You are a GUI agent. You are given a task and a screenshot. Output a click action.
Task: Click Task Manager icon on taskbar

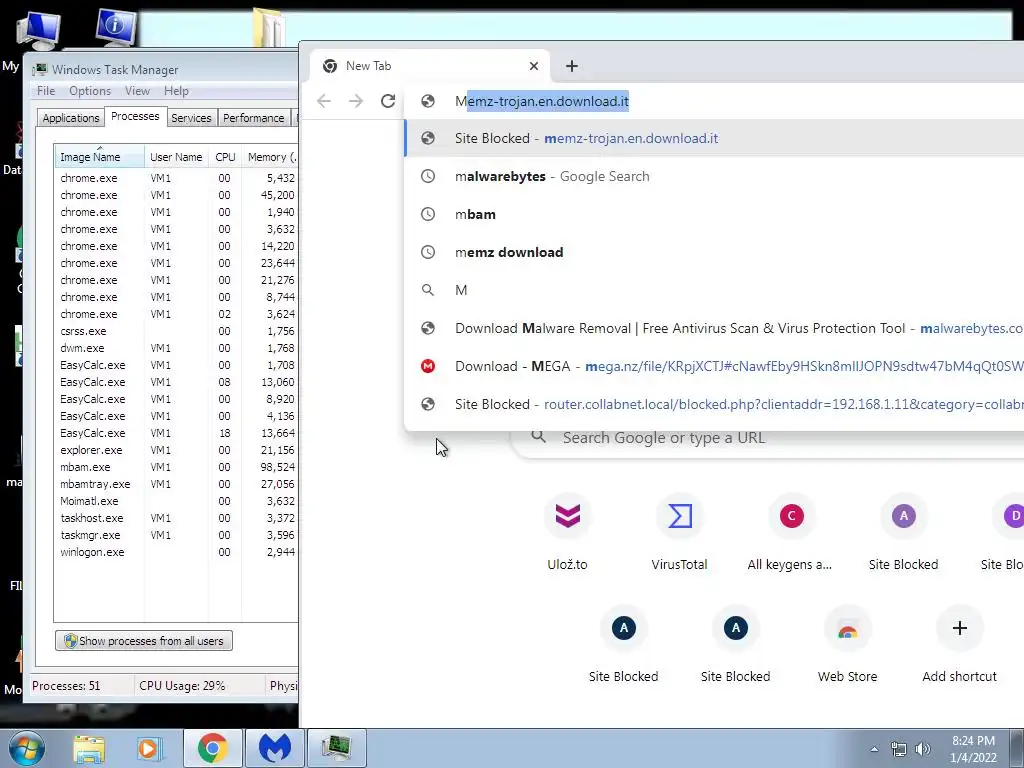tap(337, 748)
